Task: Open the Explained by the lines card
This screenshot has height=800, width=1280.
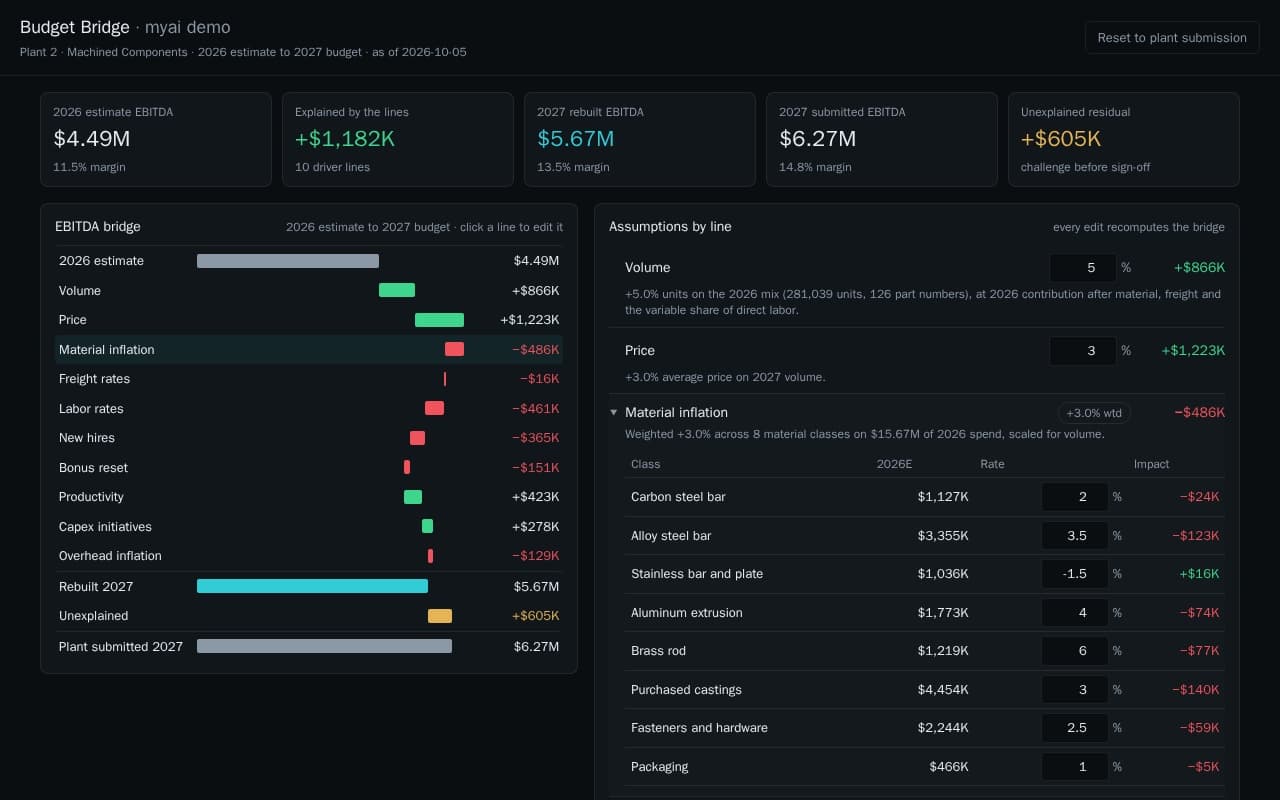Action: tap(398, 140)
